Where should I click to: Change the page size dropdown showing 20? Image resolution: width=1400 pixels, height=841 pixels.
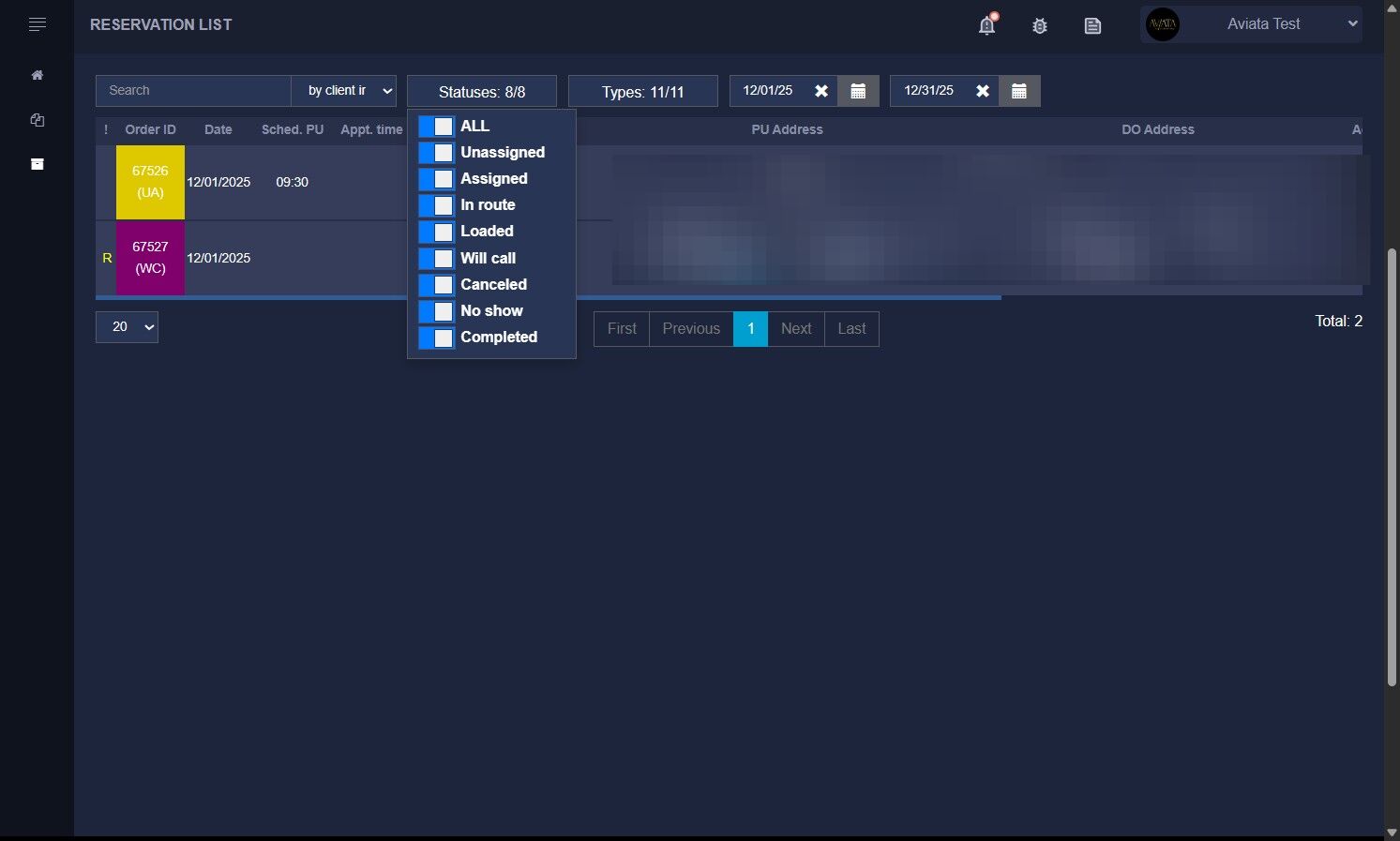point(127,327)
